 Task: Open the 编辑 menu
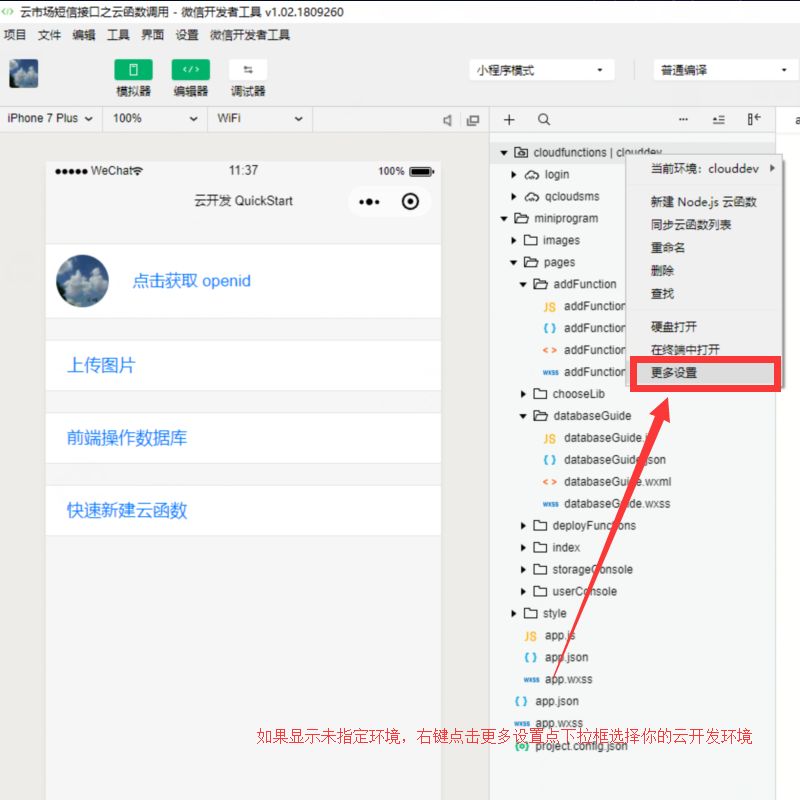(84, 35)
